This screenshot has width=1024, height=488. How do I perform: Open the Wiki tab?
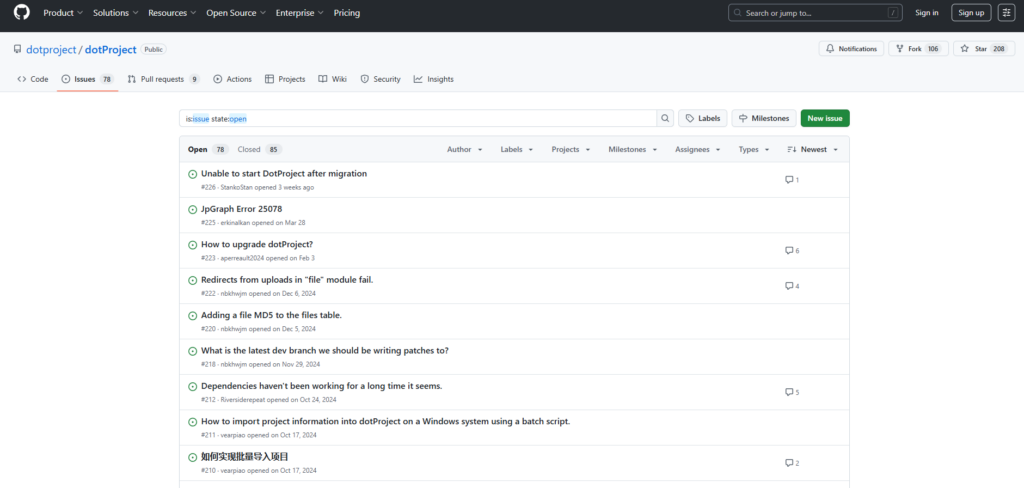pyautogui.click(x=333, y=79)
